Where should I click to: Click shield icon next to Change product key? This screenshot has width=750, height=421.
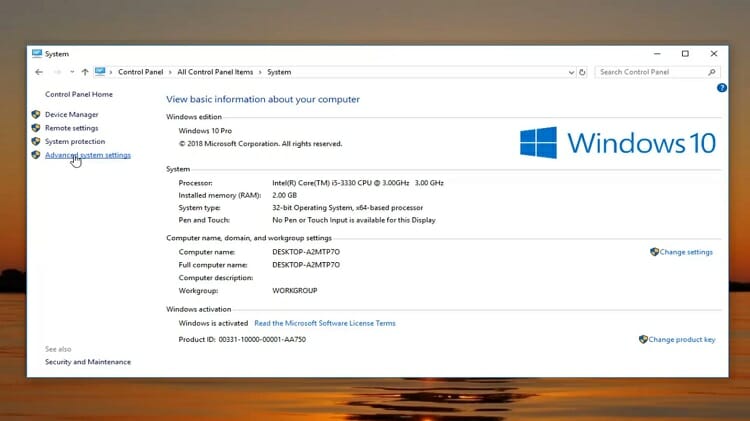pyautogui.click(x=643, y=339)
